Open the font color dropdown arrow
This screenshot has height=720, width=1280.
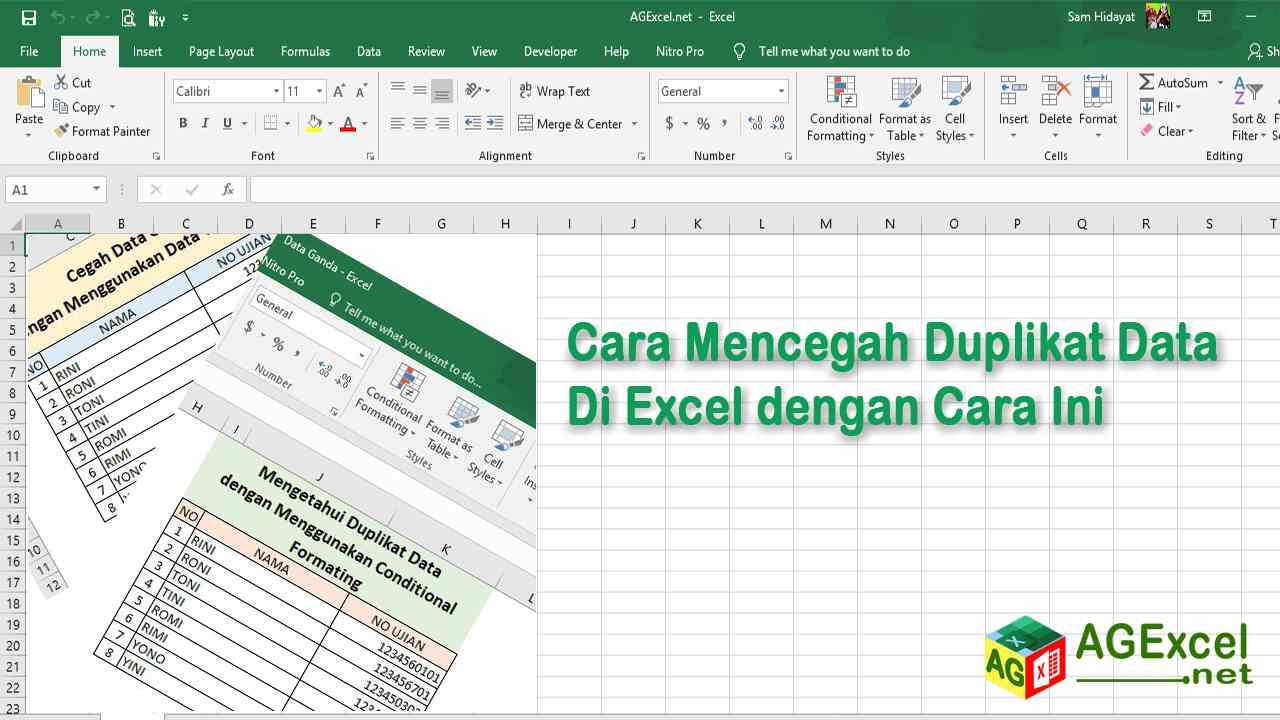pos(364,124)
